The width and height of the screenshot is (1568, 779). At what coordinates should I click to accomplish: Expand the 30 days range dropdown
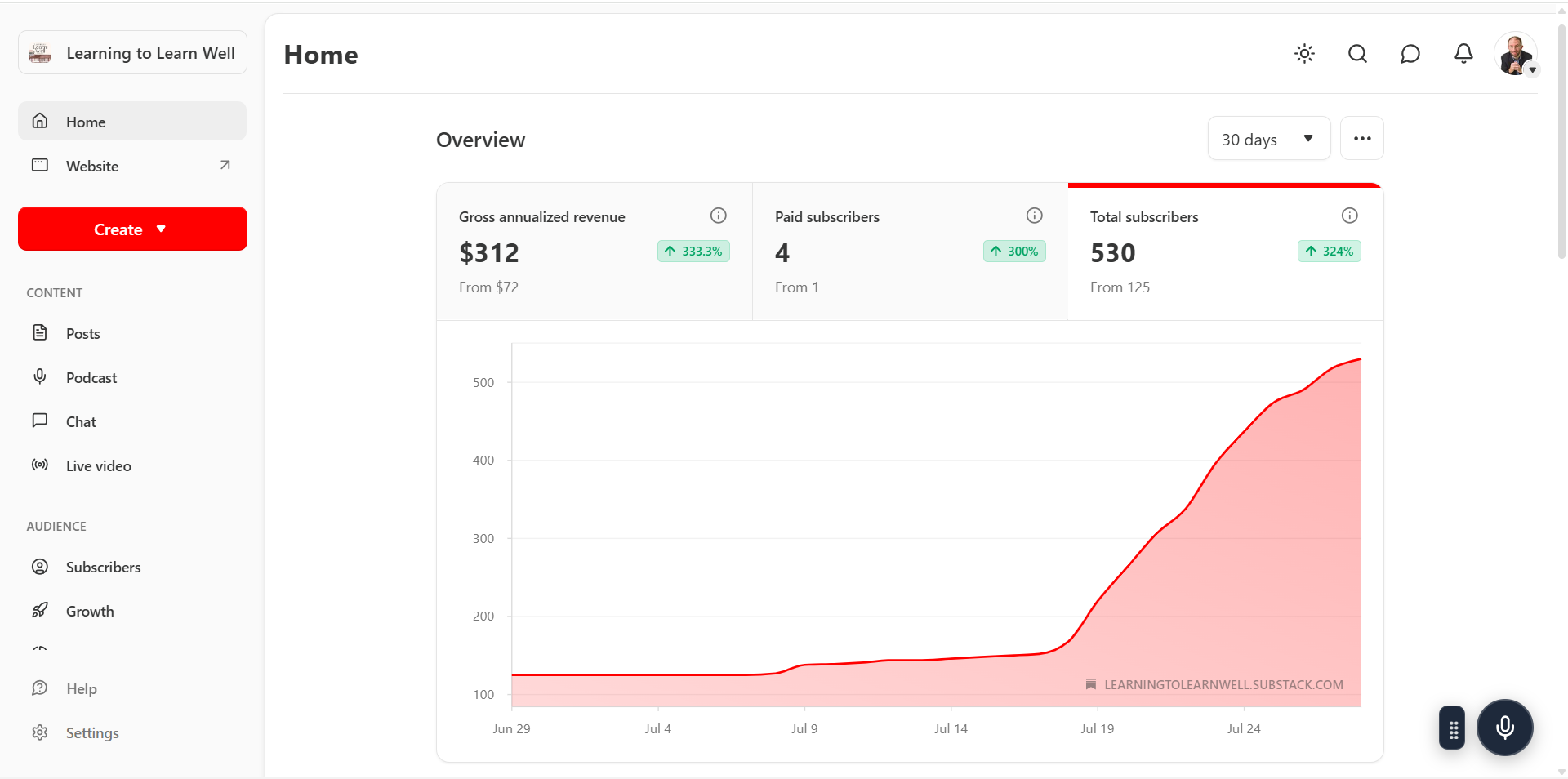tap(1269, 139)
